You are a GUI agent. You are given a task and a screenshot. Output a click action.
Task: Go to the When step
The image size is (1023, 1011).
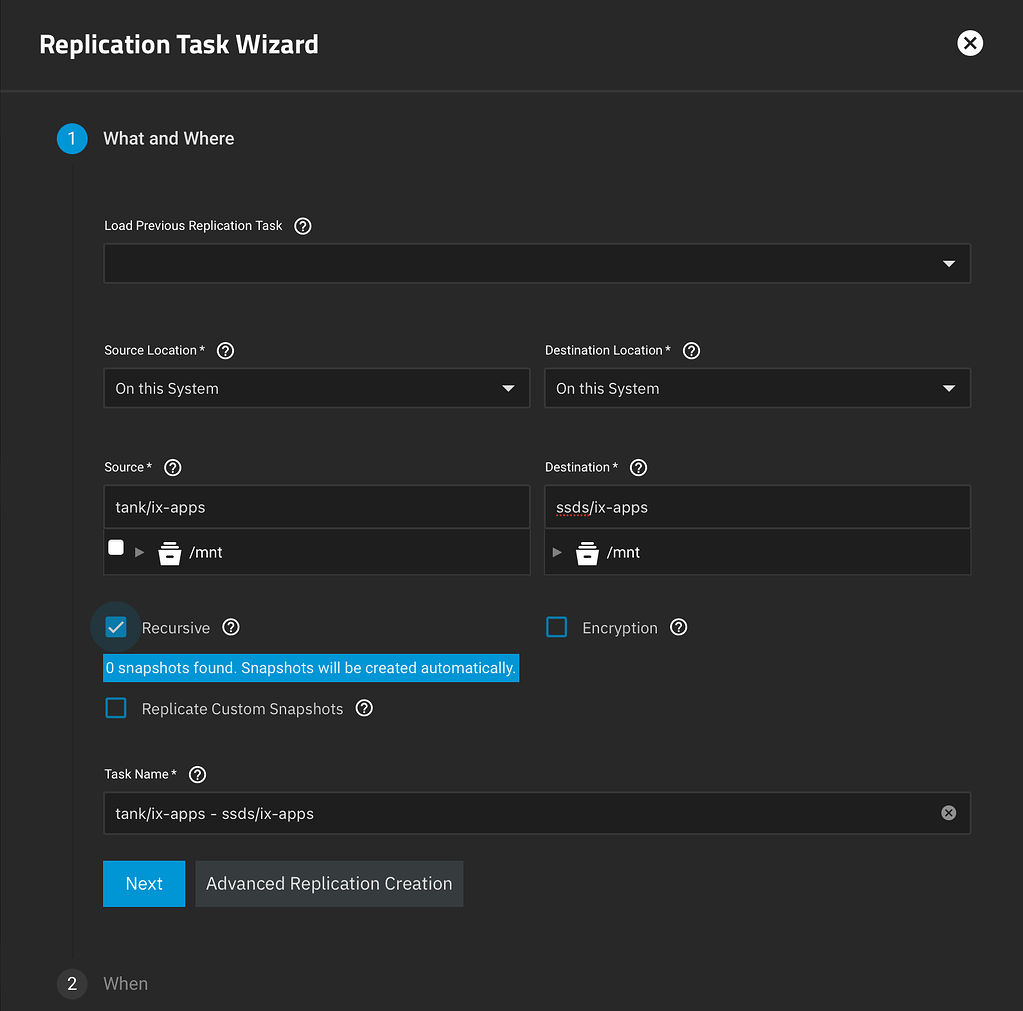[x=125, y=984]
